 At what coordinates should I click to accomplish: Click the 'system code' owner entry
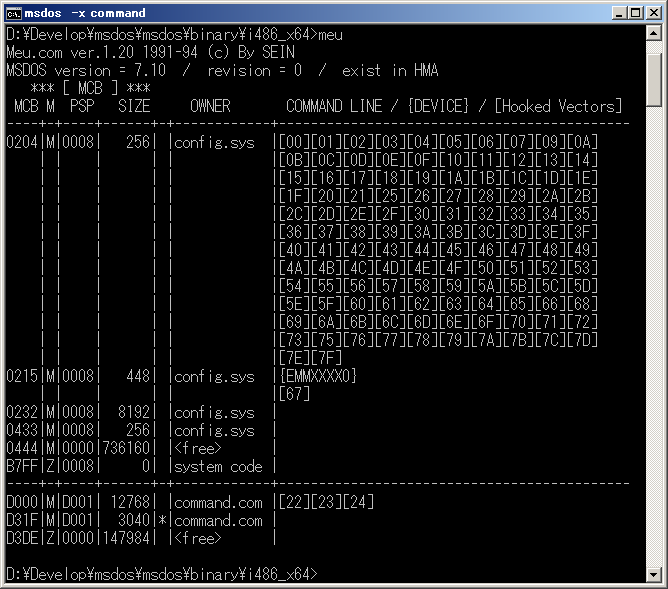tap(218, 466)
